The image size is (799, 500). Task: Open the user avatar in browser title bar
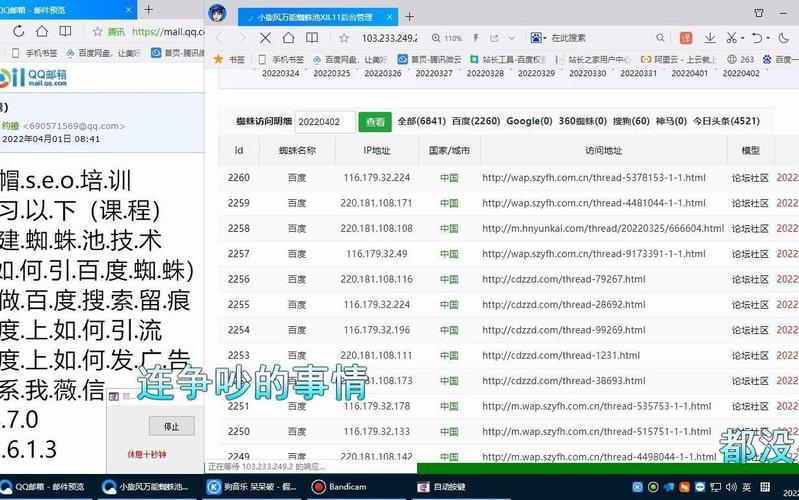pos(218,13)
